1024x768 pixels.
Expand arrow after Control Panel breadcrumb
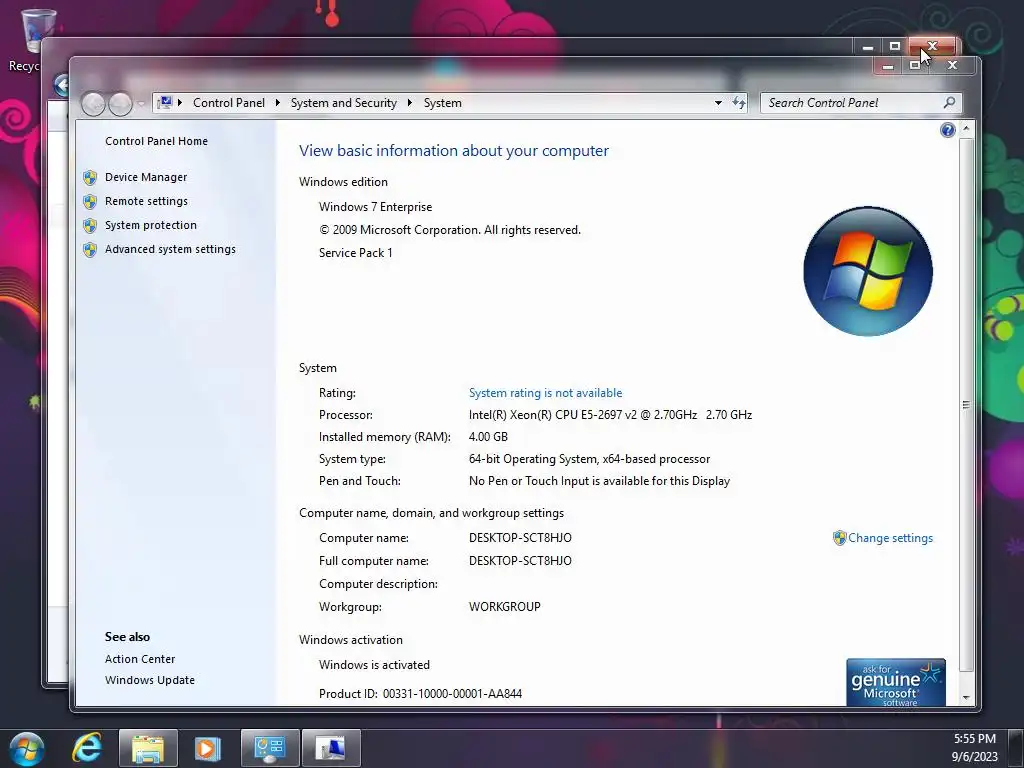pos(278,103)
